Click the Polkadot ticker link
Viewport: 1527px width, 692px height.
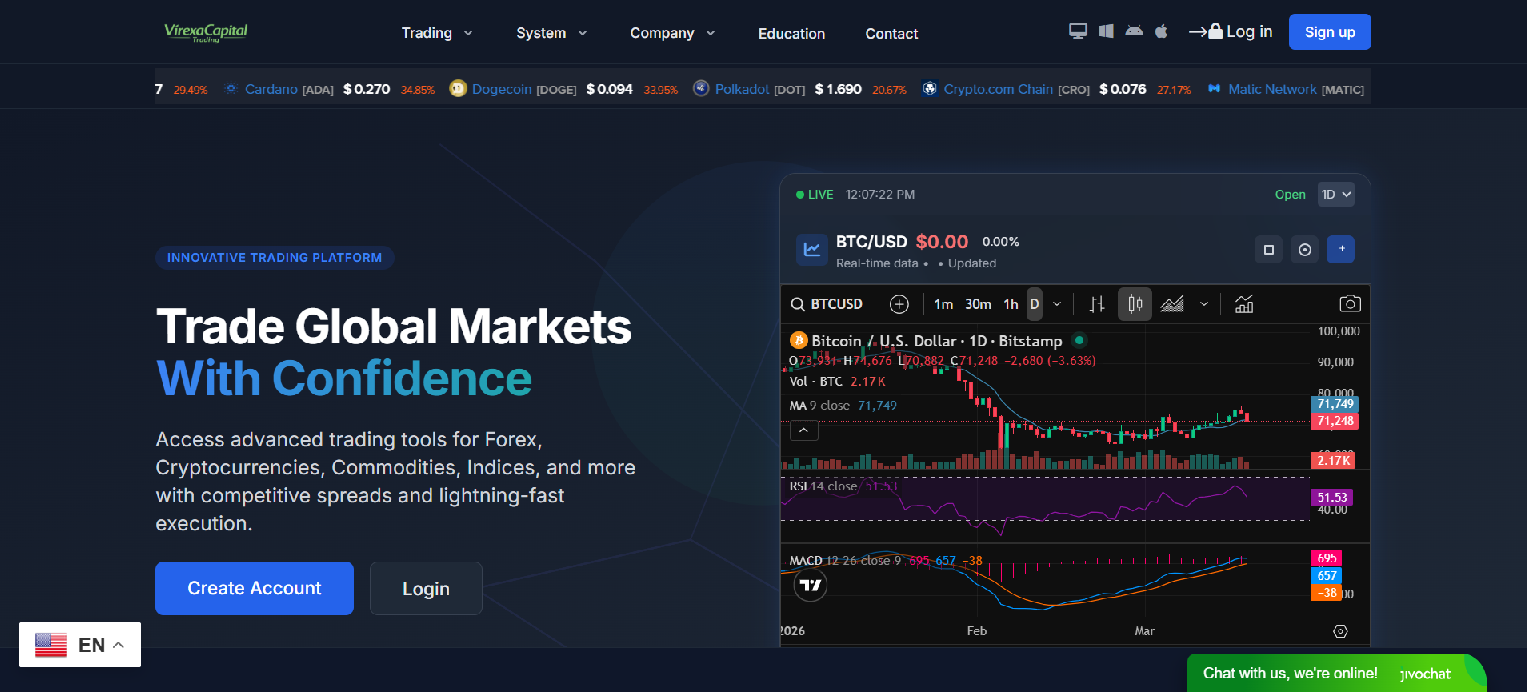pos(742,89)
